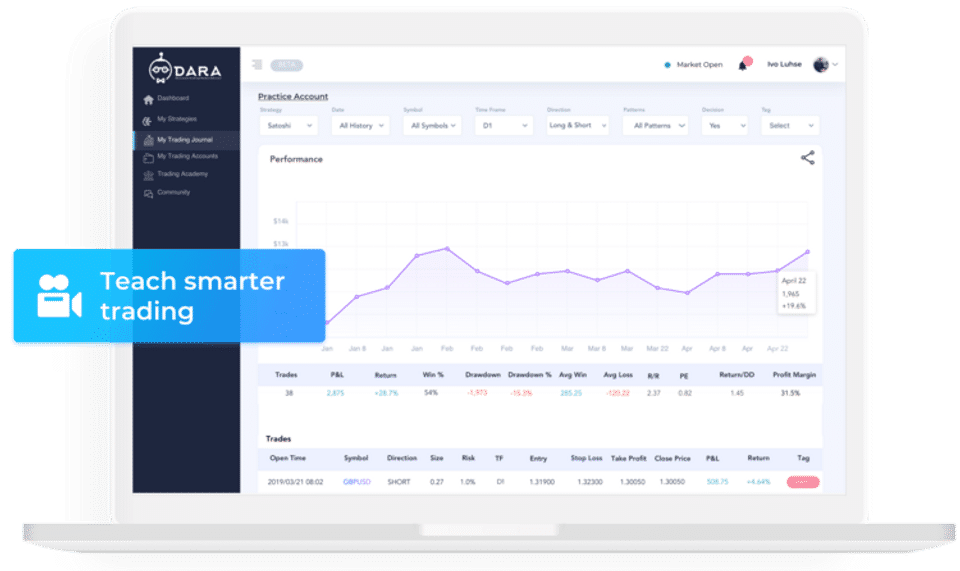Open the Time Frame dropdown showing D1
This screenshot has height=571, width=960.
point(504,125)
